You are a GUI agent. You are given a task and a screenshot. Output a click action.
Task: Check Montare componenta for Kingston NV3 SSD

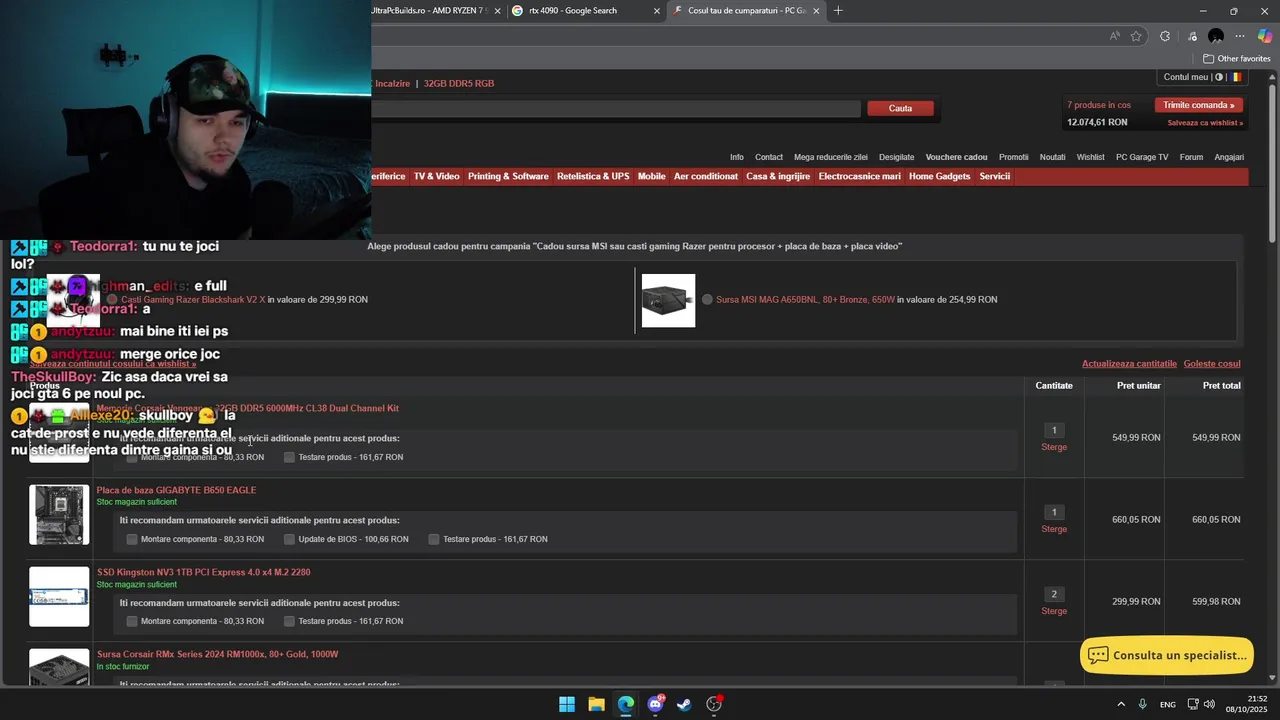click(132, 621)
